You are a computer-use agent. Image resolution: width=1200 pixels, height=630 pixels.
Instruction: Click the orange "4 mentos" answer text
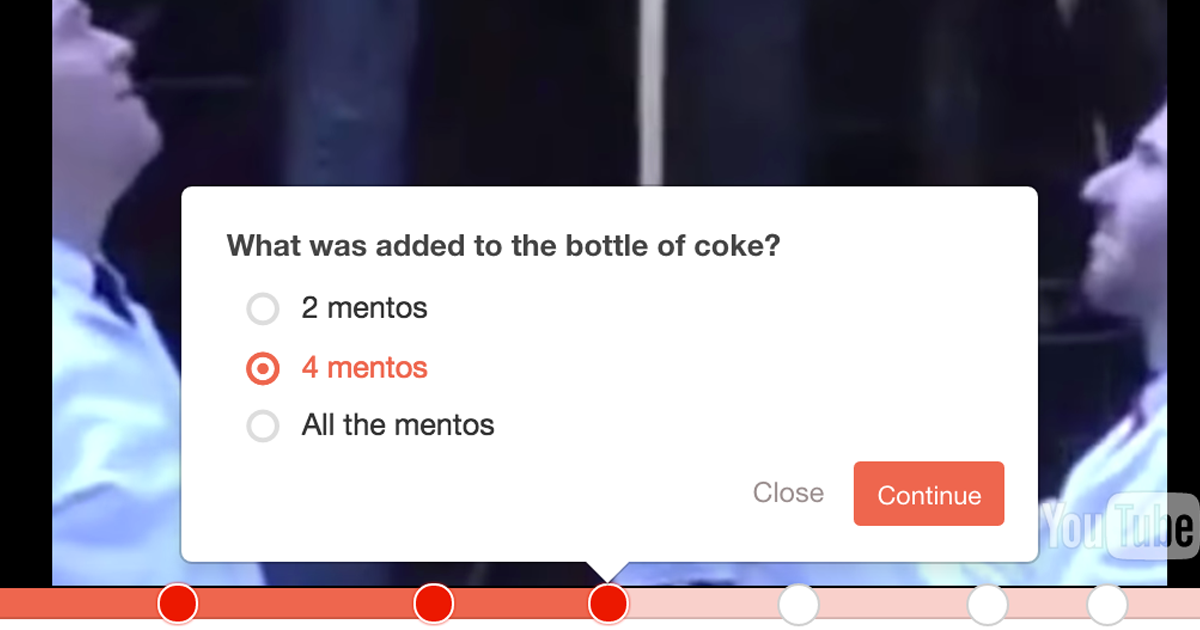(x=364, y=368)
